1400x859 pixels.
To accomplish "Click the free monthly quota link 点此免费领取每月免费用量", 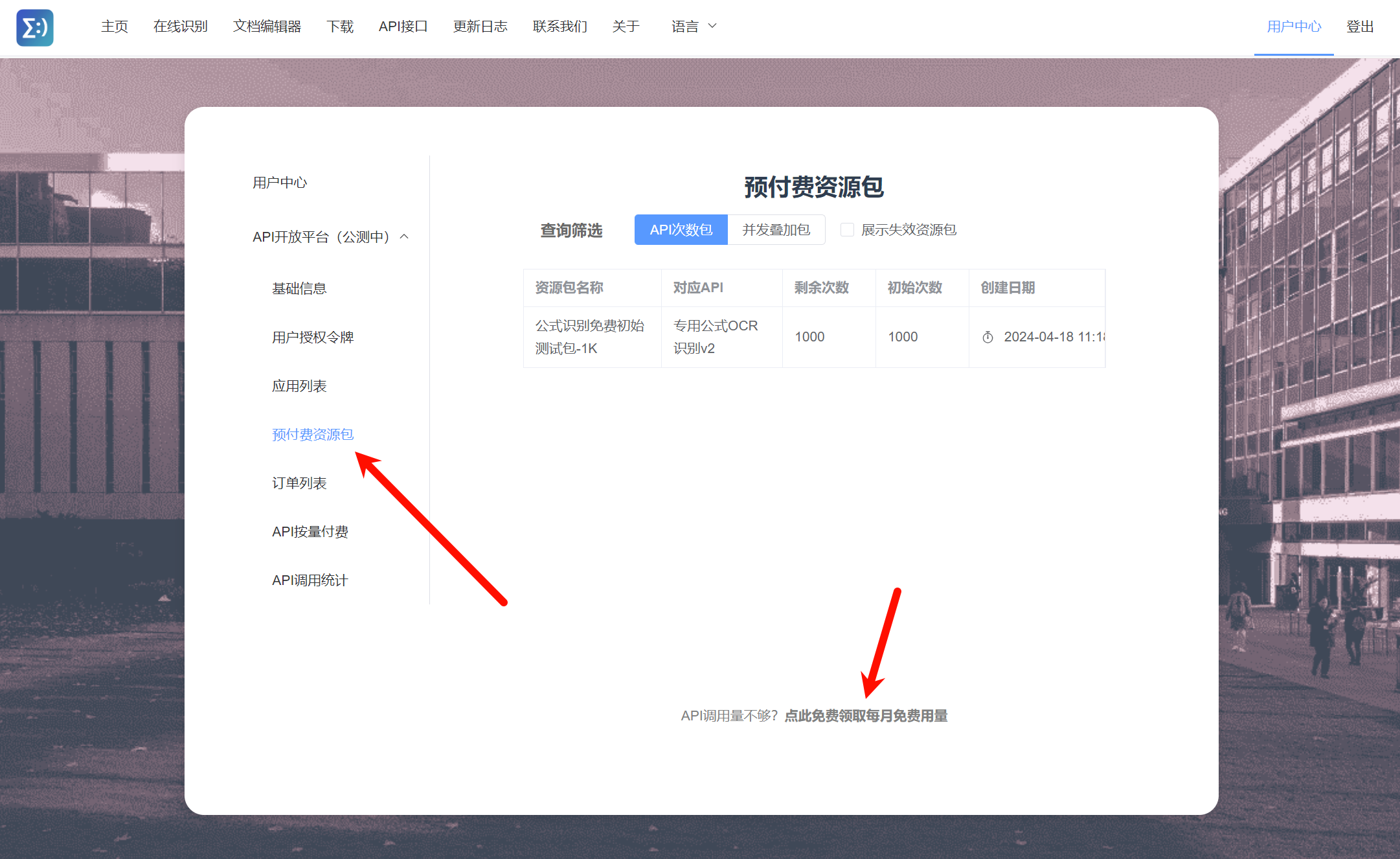I will 866,716.
